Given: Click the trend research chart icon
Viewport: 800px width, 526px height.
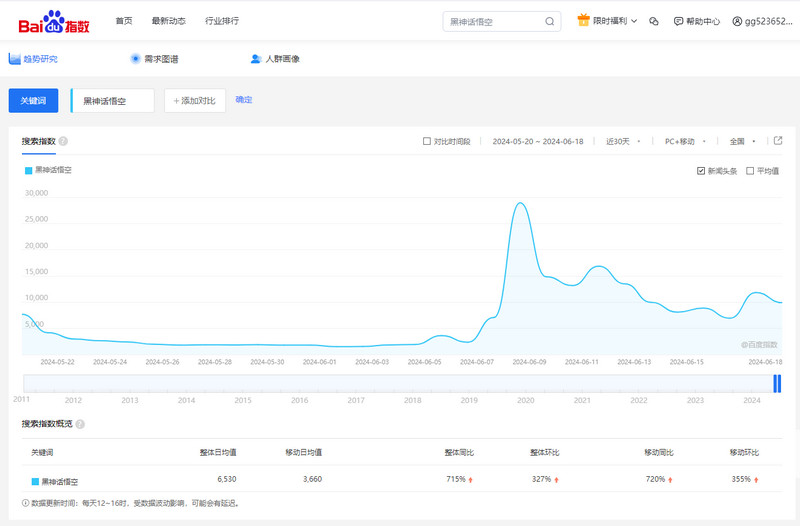Looking at the screenshot, I should pyautogui.click(x=14, y=59).
